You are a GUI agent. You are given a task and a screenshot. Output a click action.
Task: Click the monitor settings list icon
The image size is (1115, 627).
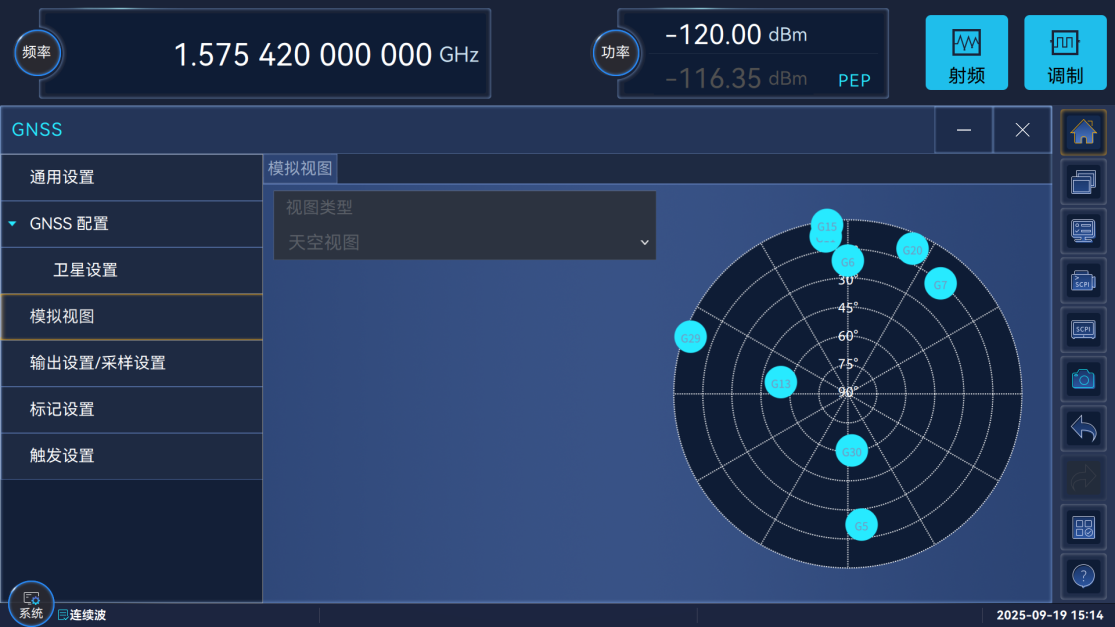point(1083,231)
